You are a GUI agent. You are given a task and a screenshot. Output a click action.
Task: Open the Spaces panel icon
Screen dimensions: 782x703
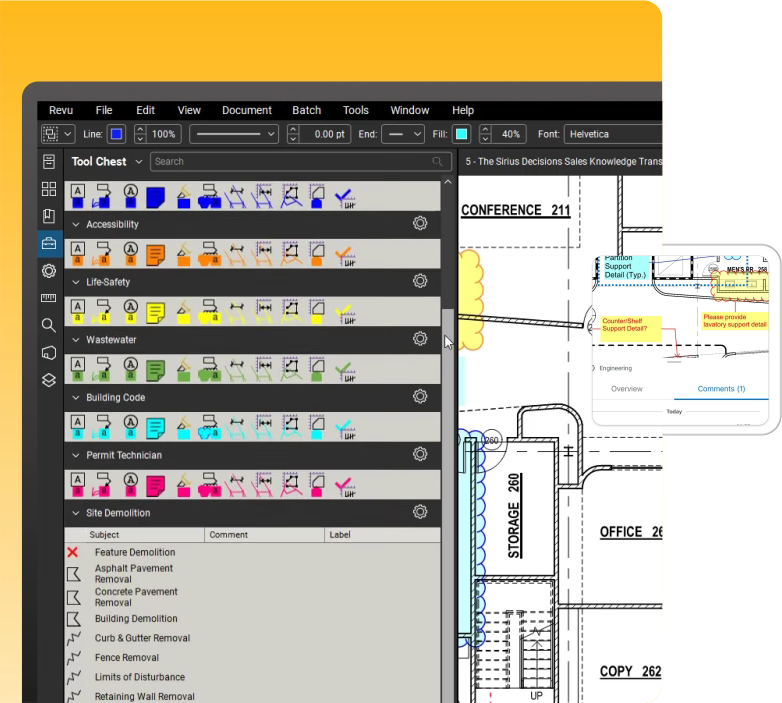click(x=49, y=352)
